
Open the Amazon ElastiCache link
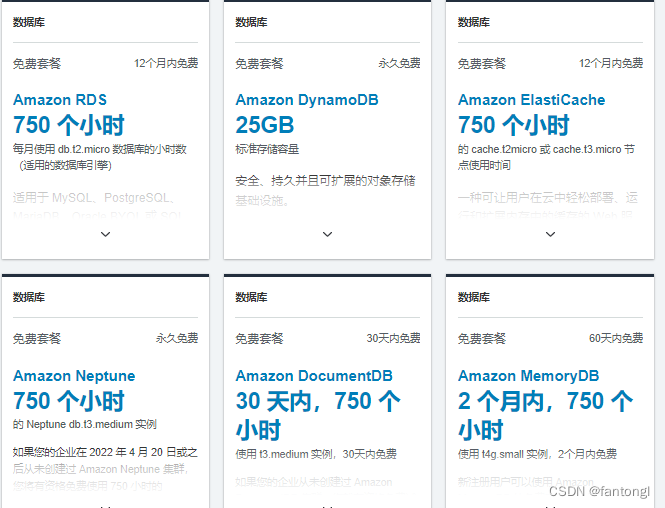pos(531,100)
